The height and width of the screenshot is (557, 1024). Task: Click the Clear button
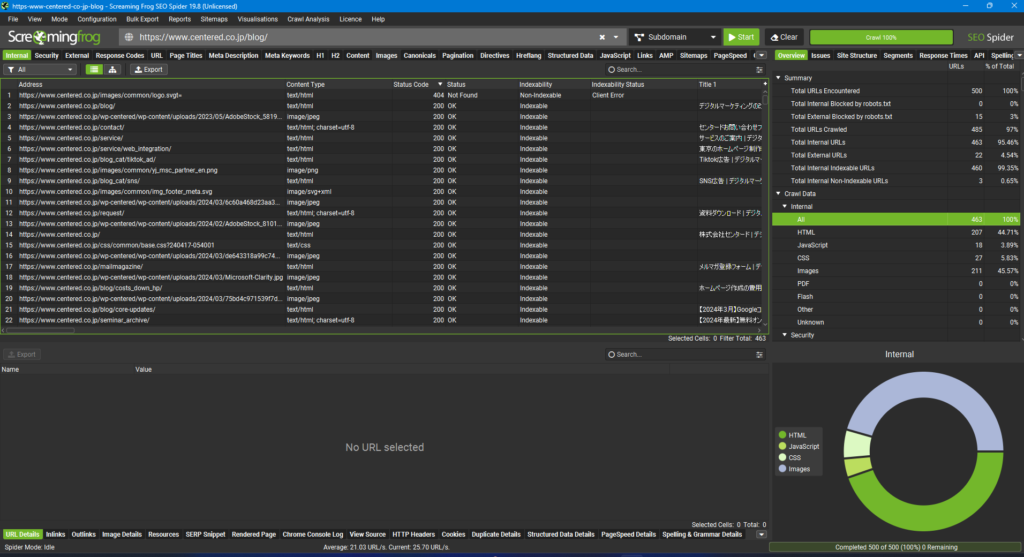click(784, 37)
